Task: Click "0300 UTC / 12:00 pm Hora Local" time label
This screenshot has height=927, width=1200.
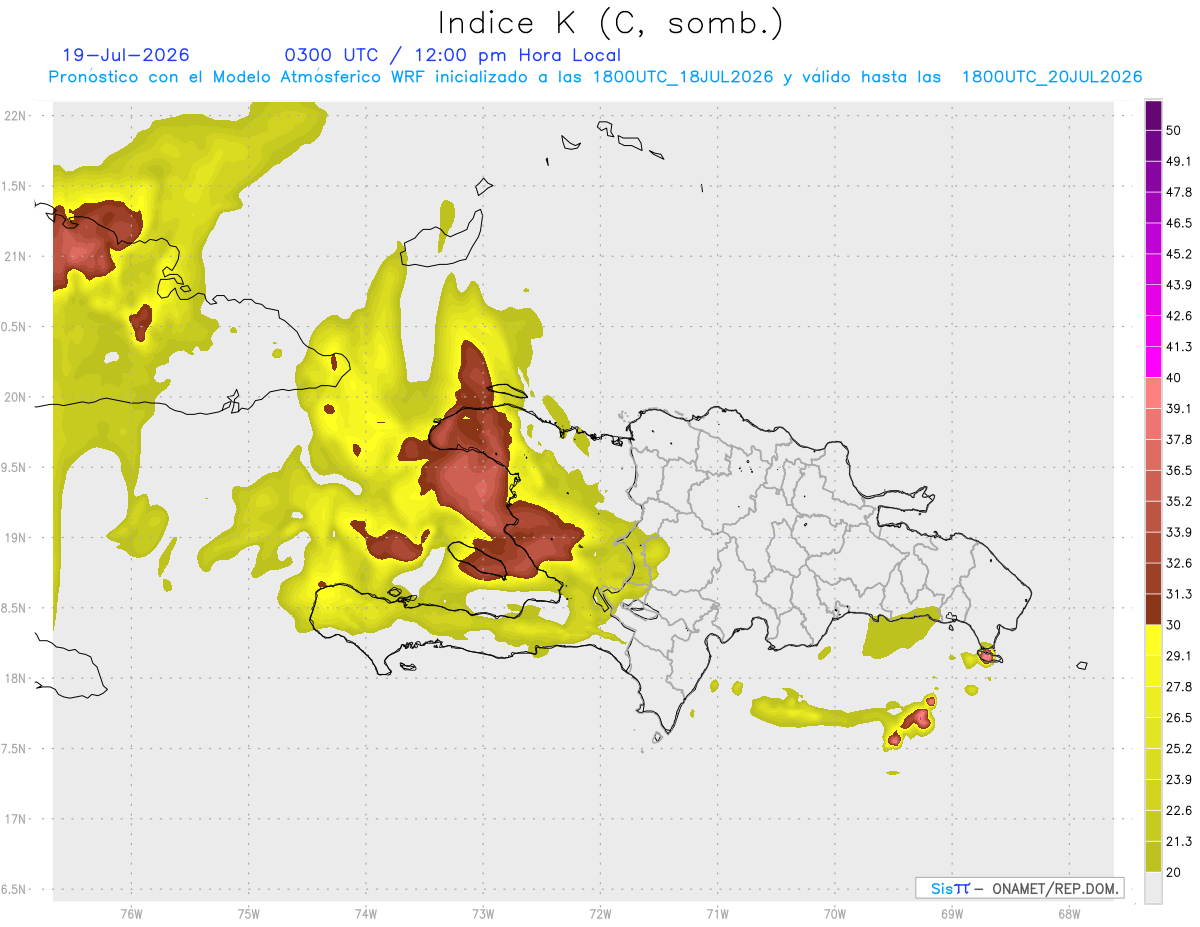Action: tap(453, 55)
